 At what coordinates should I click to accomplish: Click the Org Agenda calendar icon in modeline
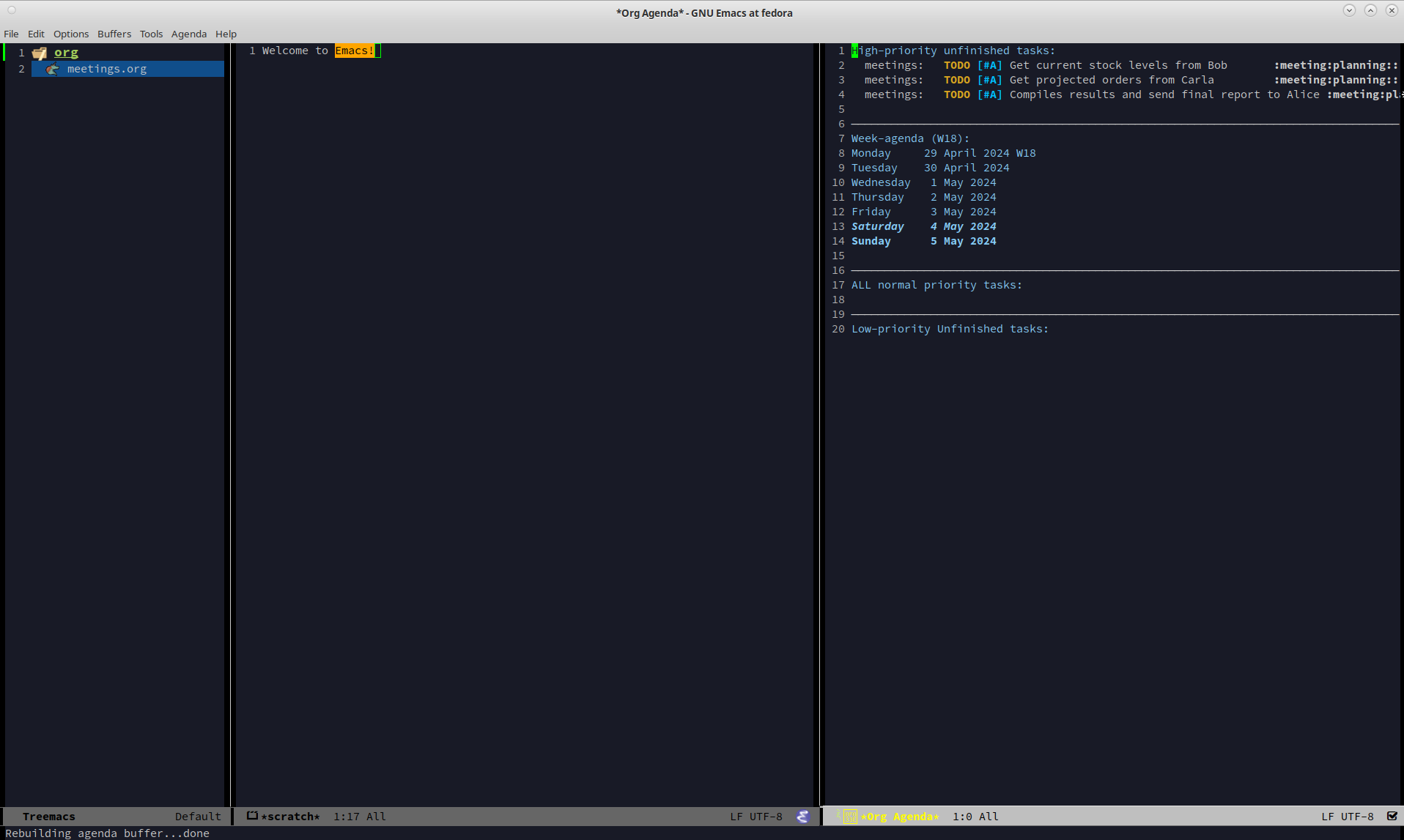850,817
